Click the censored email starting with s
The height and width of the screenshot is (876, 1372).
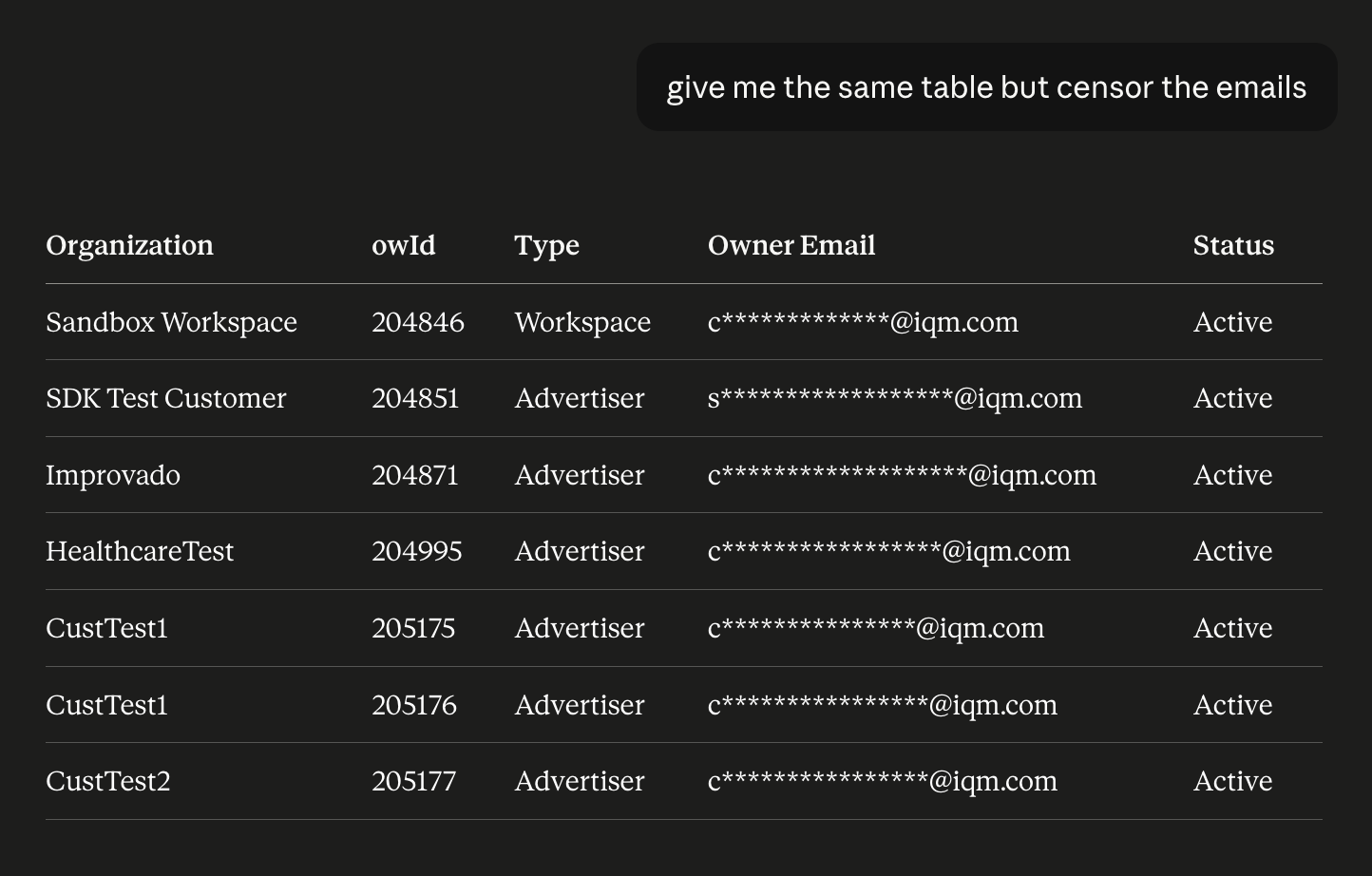[x=895, y=398]
